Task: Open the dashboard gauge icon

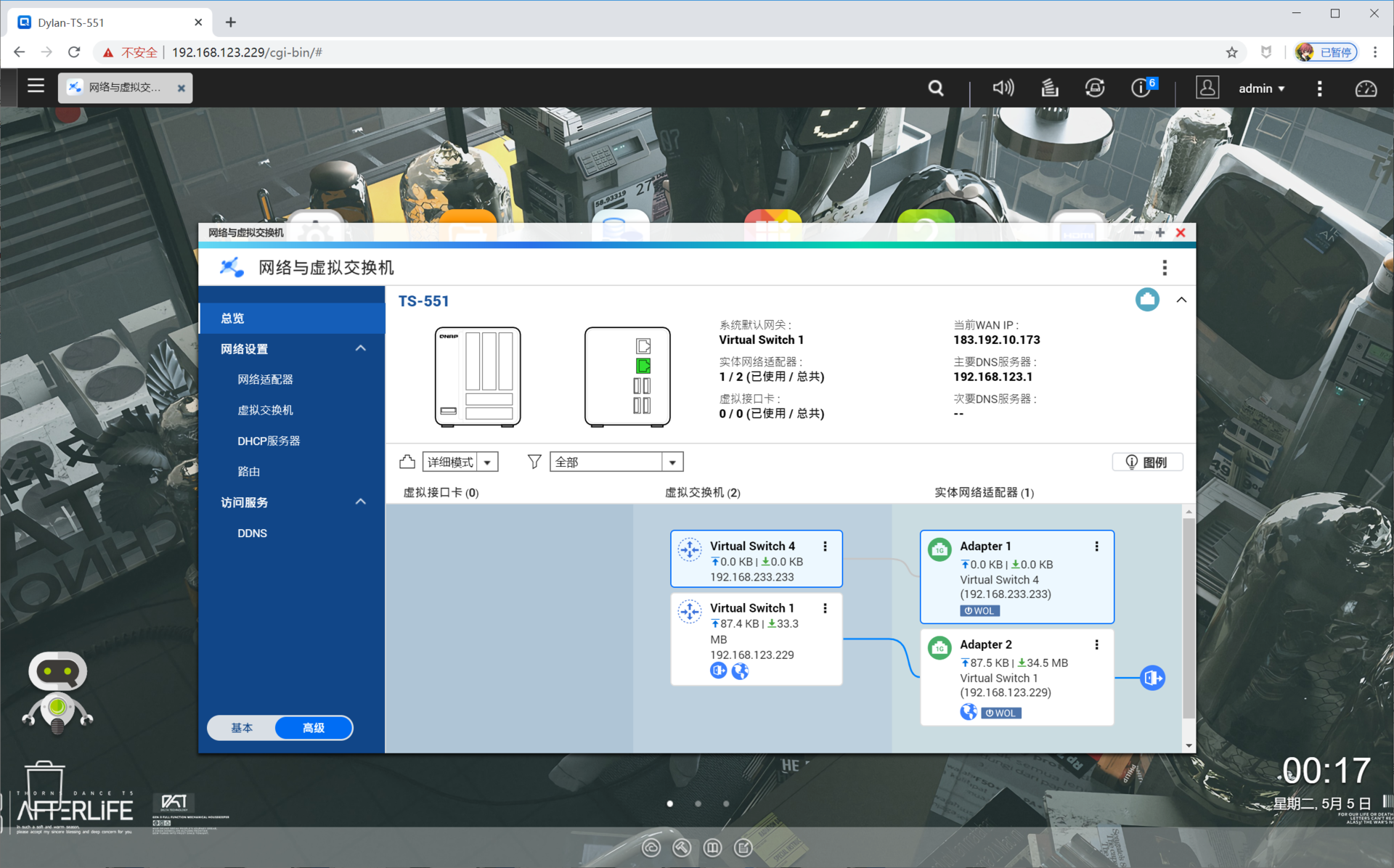Action: pyautogui.click(x=1366, y=89)
